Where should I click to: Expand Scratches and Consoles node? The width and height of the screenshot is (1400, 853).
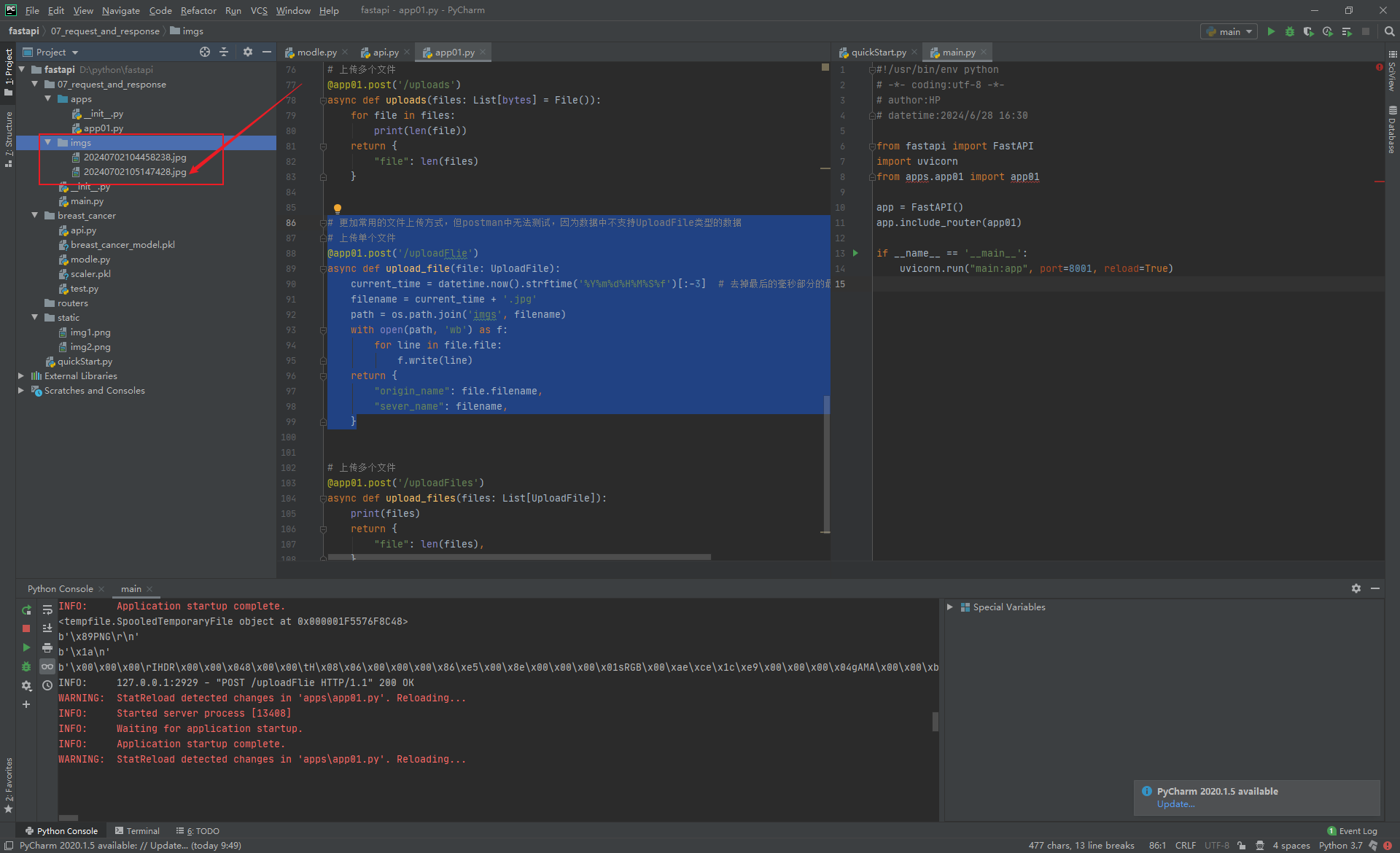tap(21, 390)
